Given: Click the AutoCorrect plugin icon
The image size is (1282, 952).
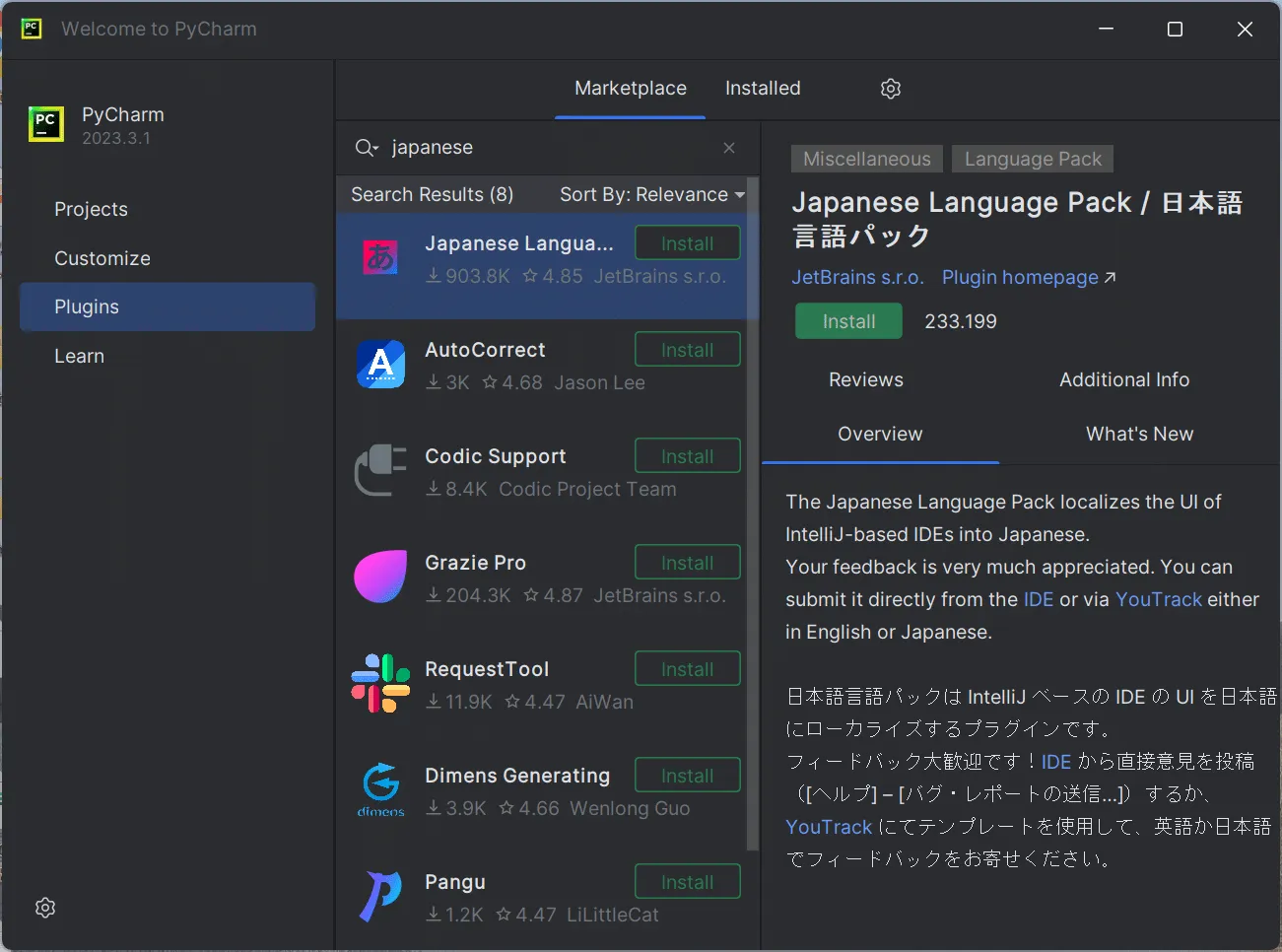Looking at the screenshot, I should (380, 364).
